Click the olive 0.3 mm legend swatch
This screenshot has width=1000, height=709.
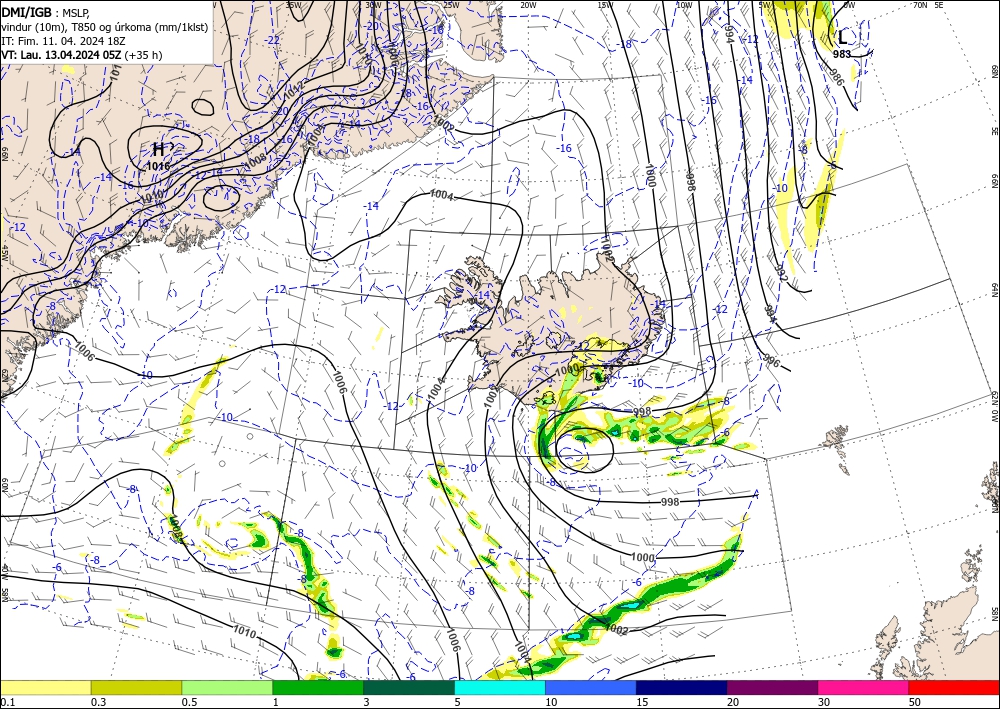[136, 687]
